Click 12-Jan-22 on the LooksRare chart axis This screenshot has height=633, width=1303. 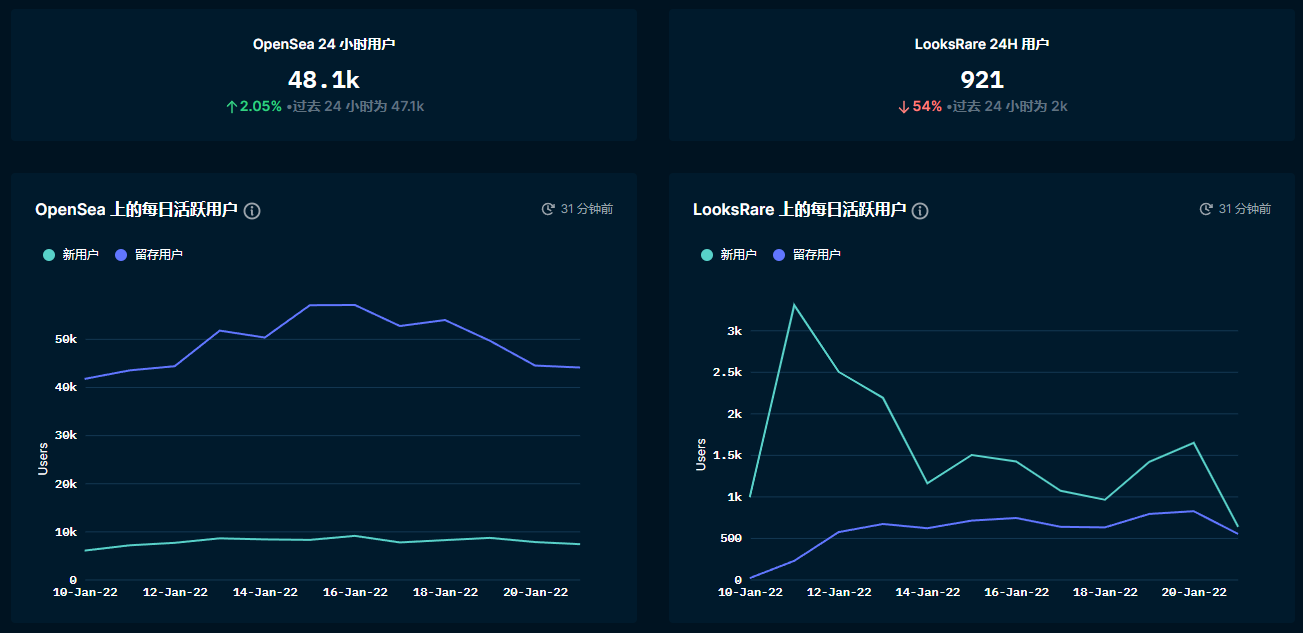[x=838, y=592]
